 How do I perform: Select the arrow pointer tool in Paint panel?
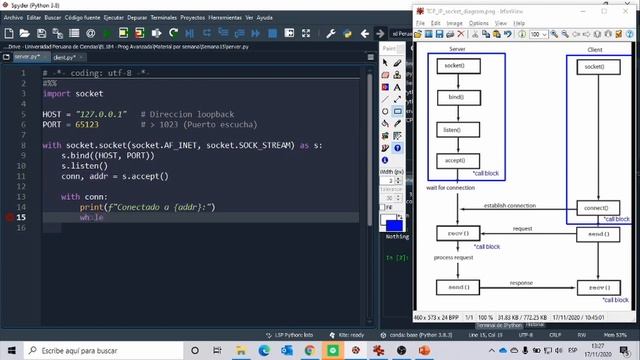[385, 62]
